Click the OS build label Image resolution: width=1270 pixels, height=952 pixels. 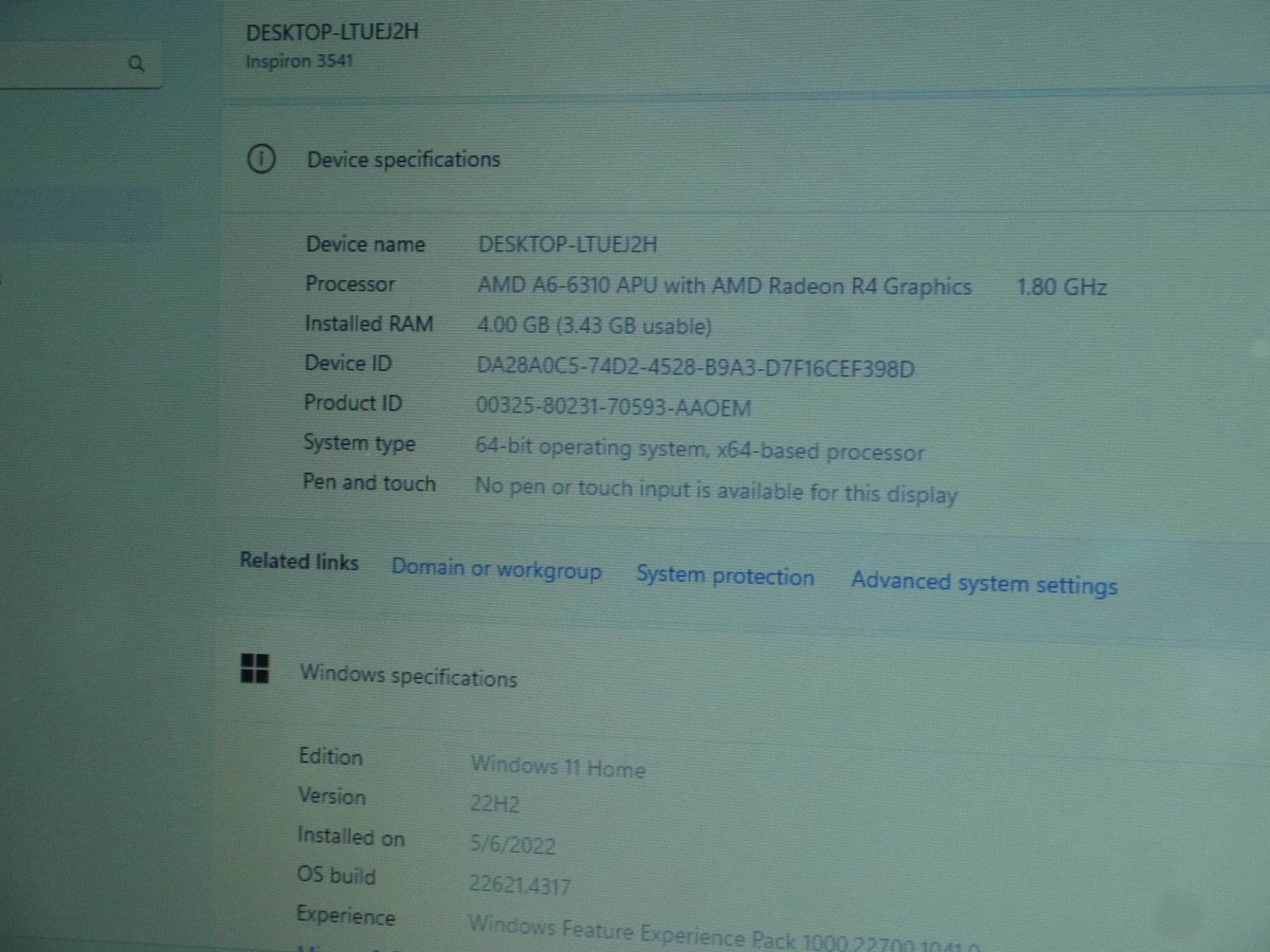click(x=337, y=875)
